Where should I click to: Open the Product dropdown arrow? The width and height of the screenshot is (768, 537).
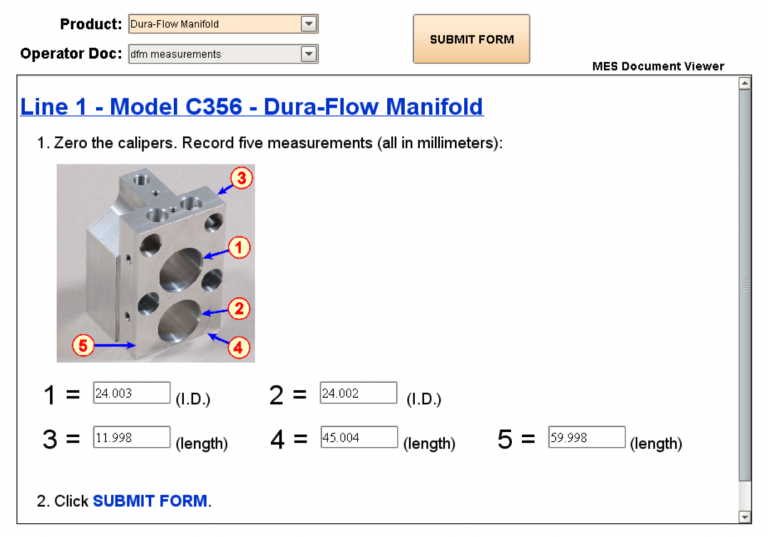(309, 24)
